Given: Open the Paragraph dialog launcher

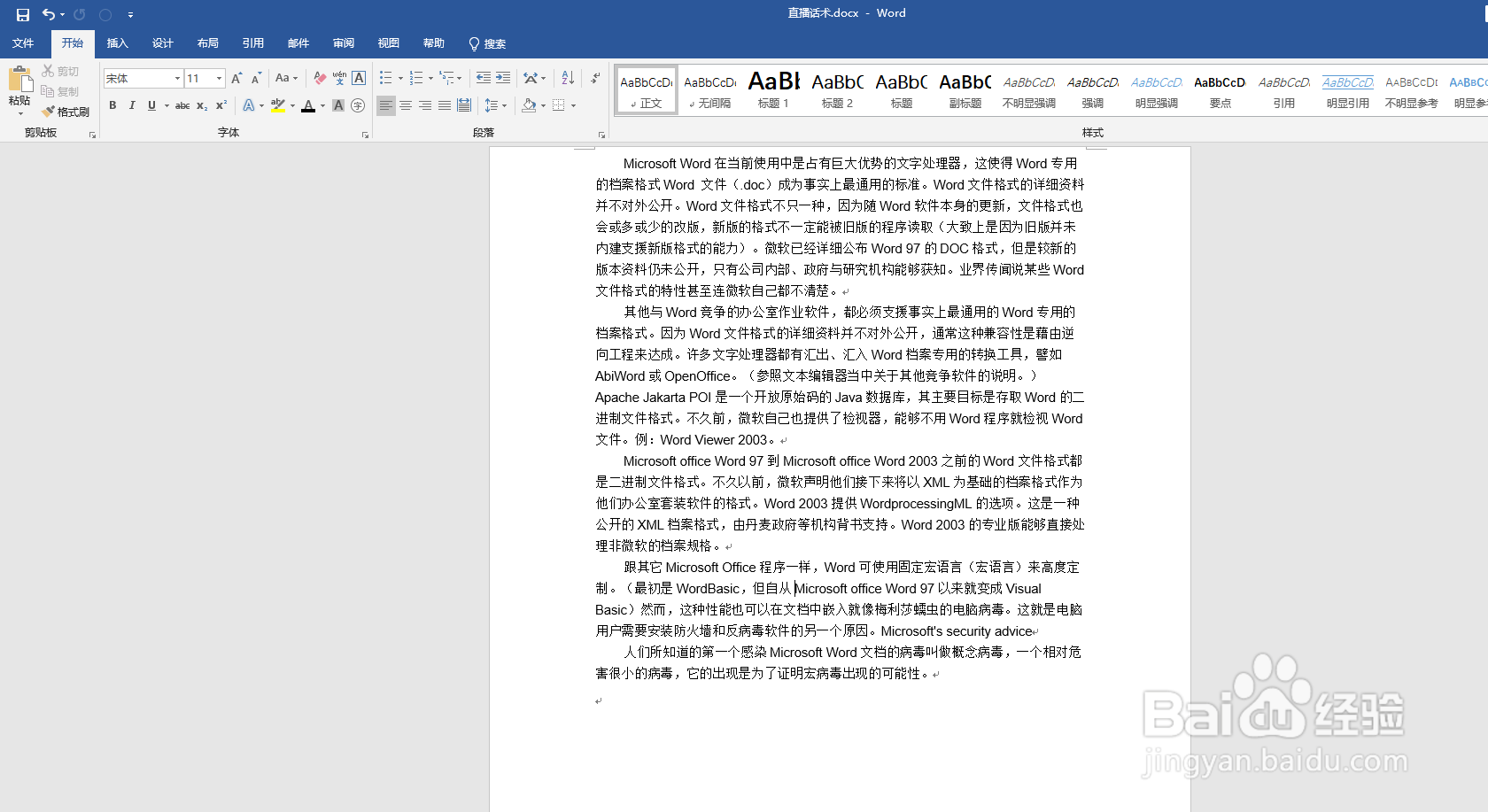Looking at the screenshot, I should [601, 135].
